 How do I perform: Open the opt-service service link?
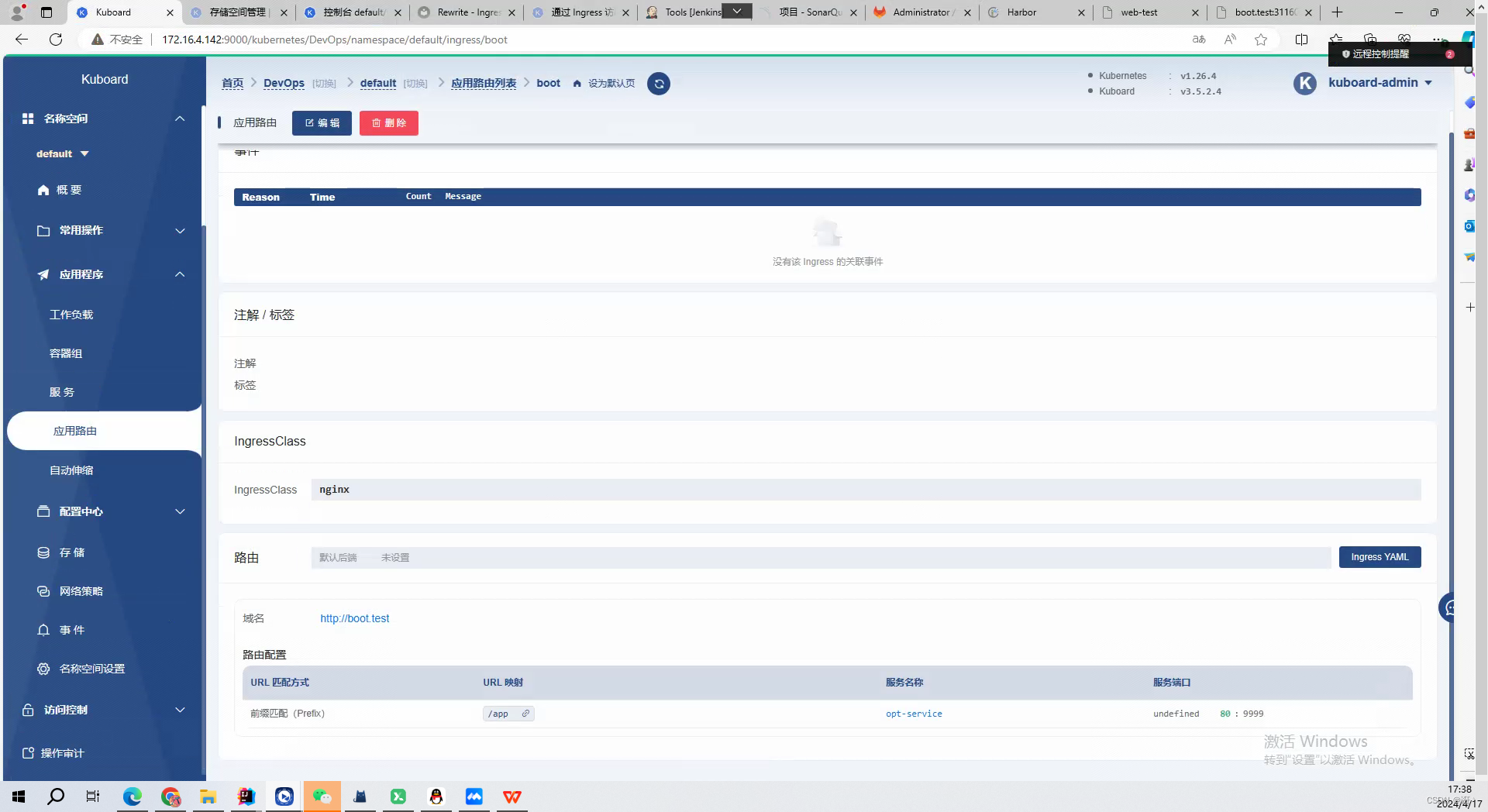tap(914, 713)
